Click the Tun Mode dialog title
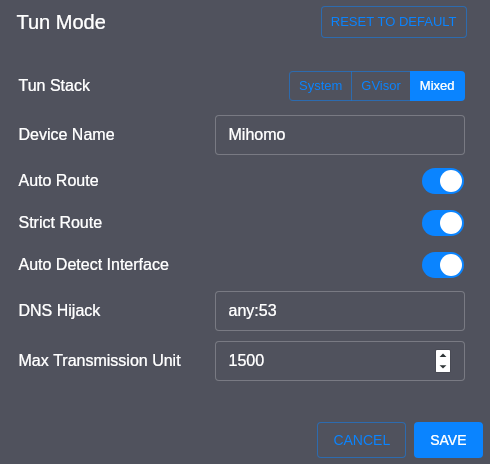The height and width of the screenshot is (464, 490). 61,22
